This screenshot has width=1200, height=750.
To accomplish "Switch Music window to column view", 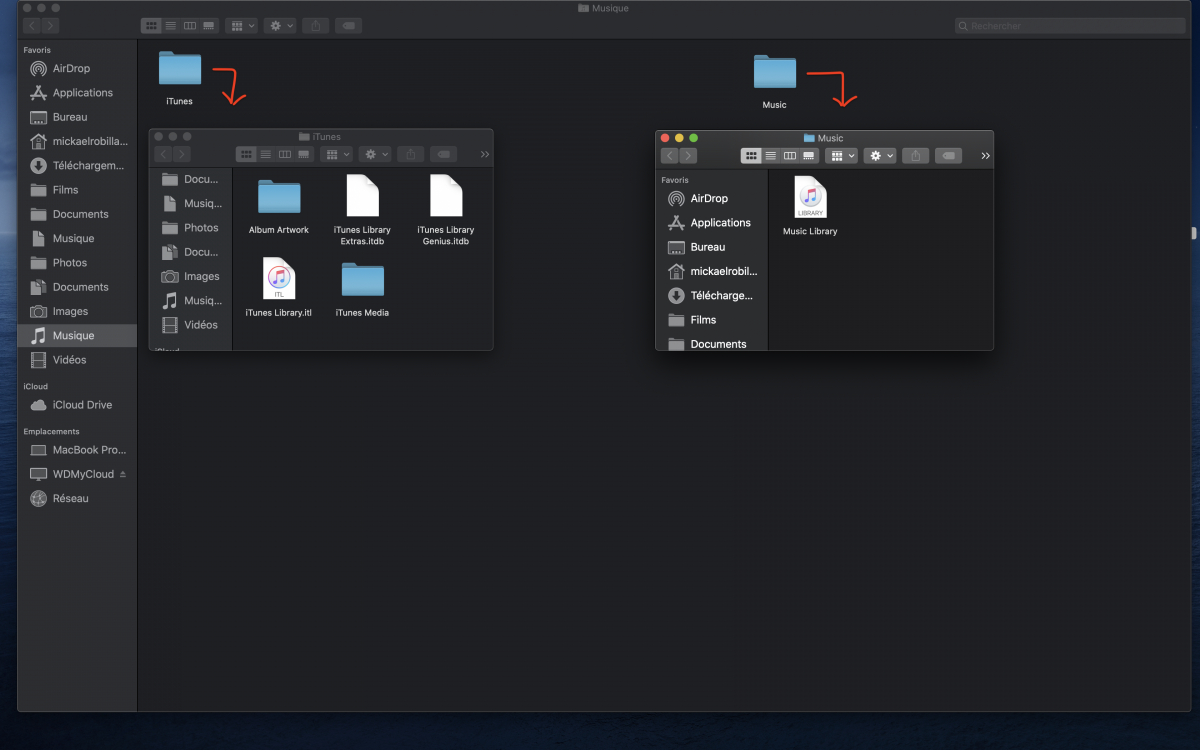I will [x=790, y=155].
